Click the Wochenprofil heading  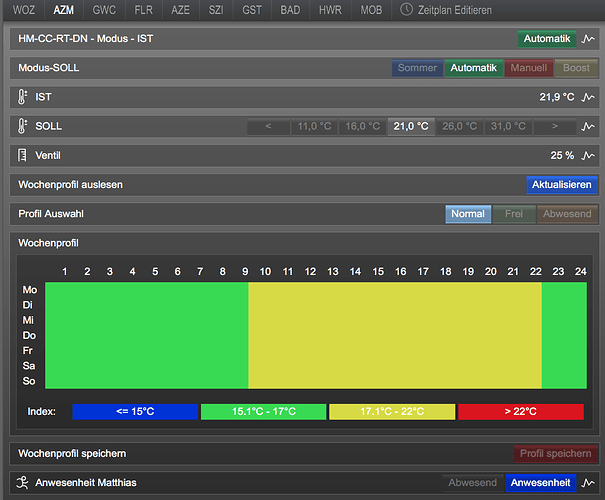click(x=48, y=243)
